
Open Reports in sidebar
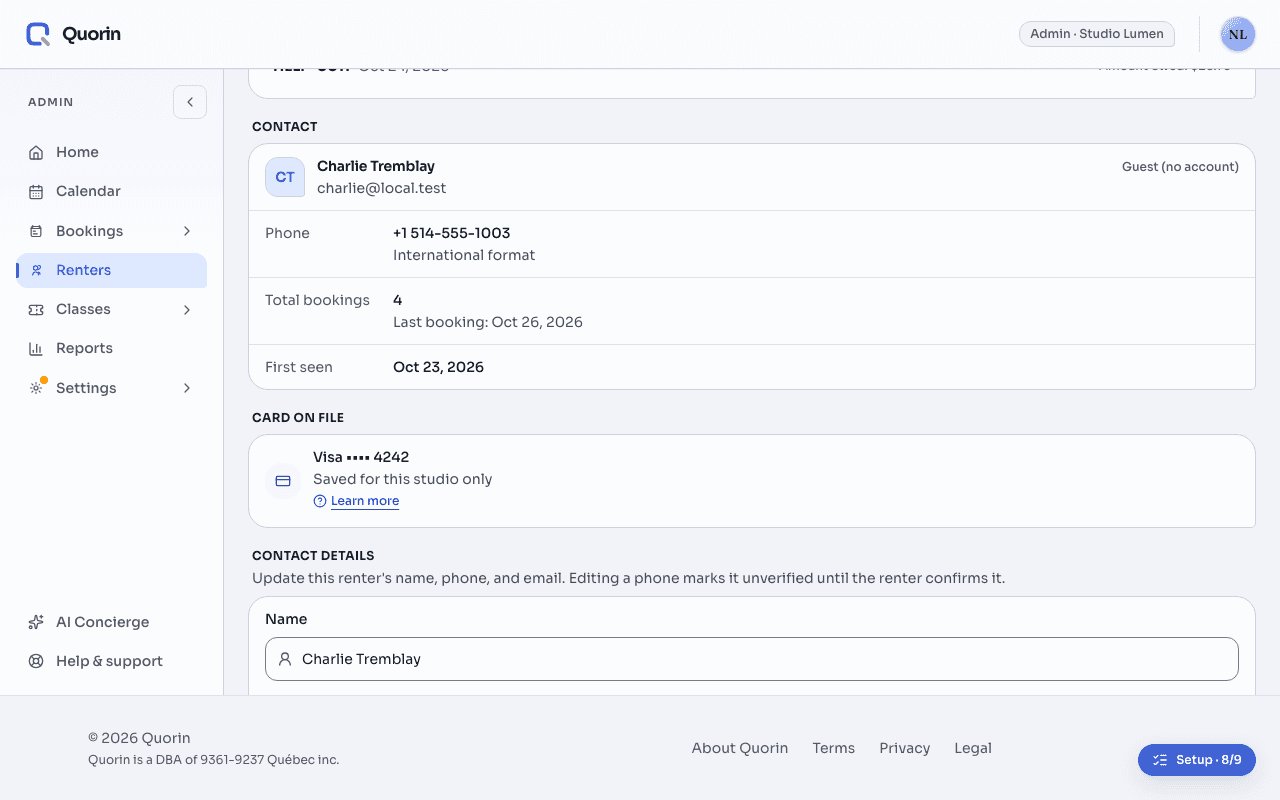112,348
